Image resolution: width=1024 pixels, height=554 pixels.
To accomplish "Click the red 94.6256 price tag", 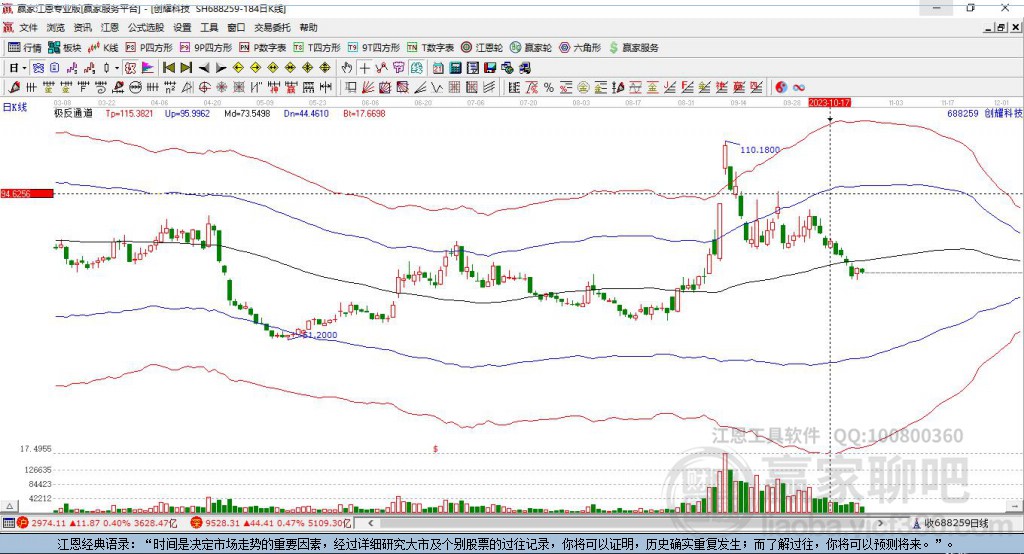I will [x=27, y=193].
